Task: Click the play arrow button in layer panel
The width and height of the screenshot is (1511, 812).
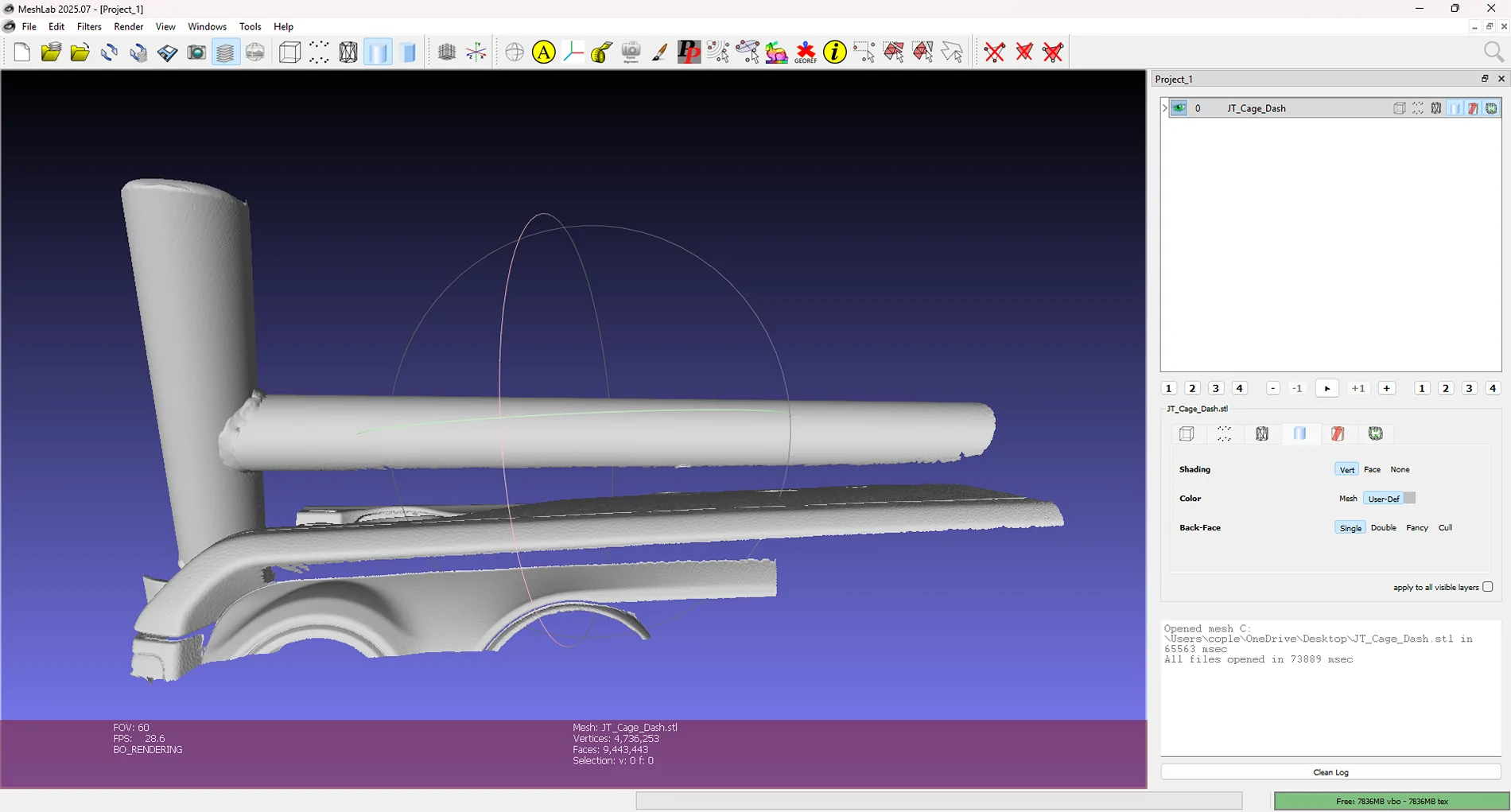Action: tap(1326, 388)
